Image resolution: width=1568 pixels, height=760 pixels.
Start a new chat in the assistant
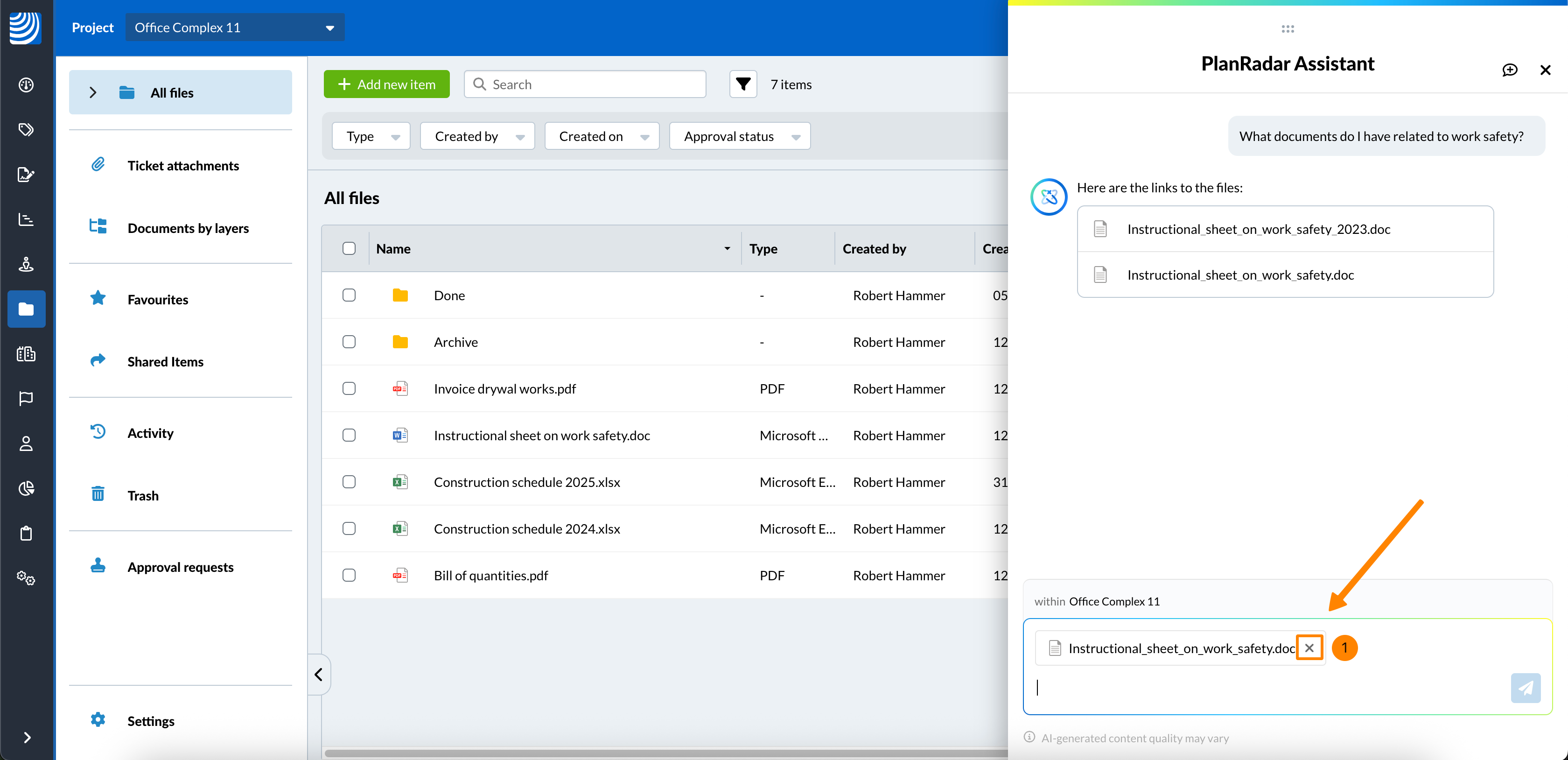click(x=1510, y=70)
